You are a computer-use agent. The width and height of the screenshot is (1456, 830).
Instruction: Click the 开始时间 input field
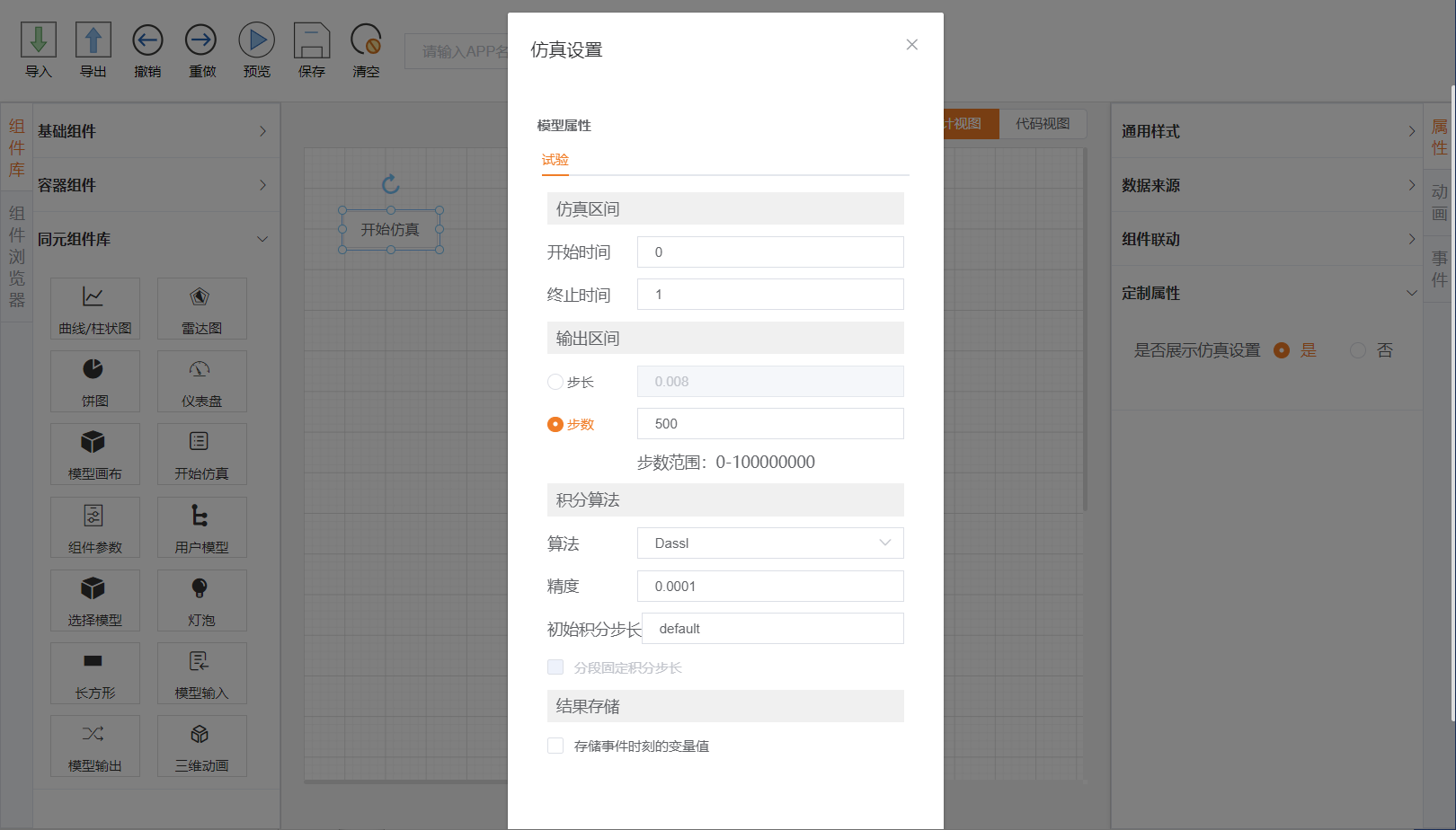770,252
